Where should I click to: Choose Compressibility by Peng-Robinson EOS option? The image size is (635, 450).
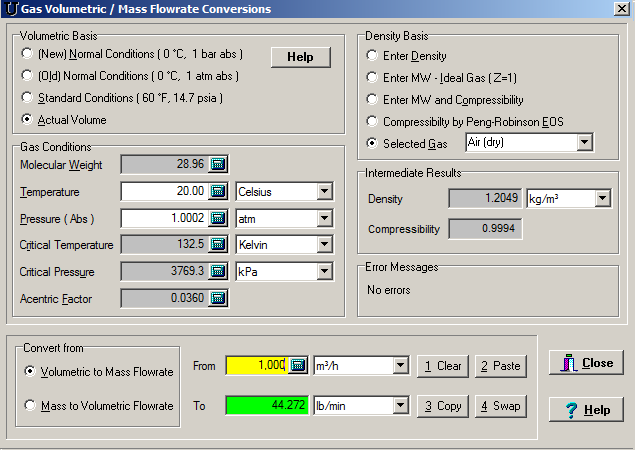[x=373, y=122]
